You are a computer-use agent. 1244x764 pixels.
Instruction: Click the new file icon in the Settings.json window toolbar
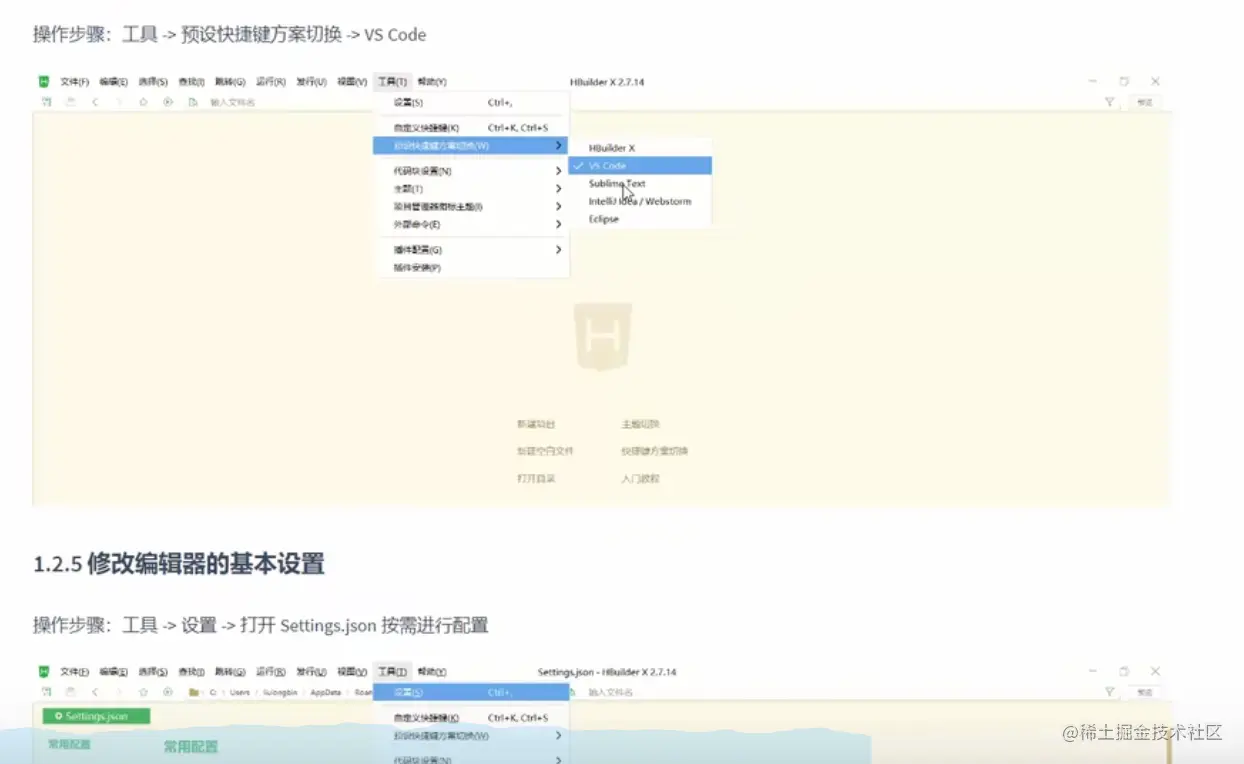pyautogui.click(x=45, y=692)
